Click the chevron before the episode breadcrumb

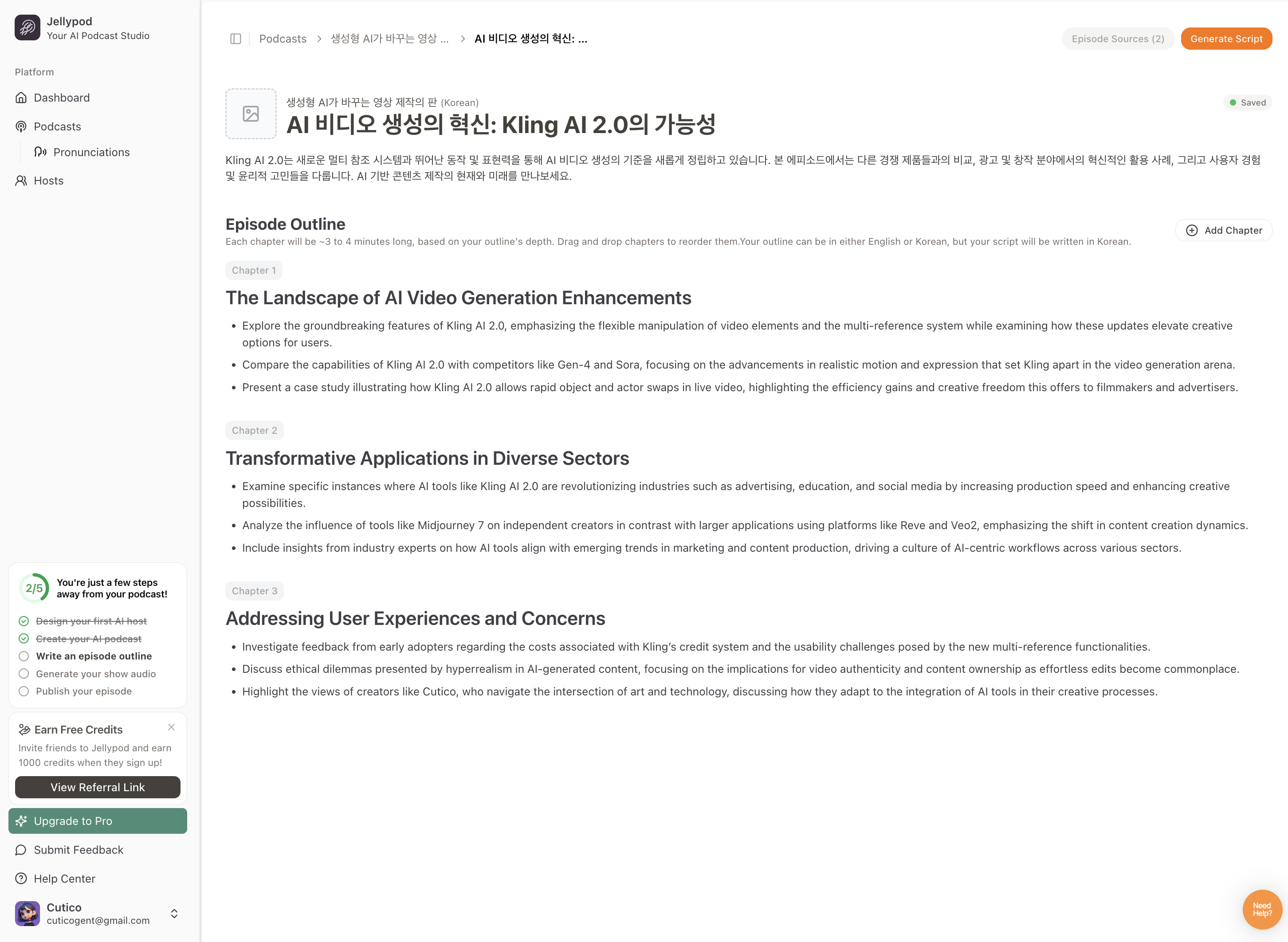[463, 39]
